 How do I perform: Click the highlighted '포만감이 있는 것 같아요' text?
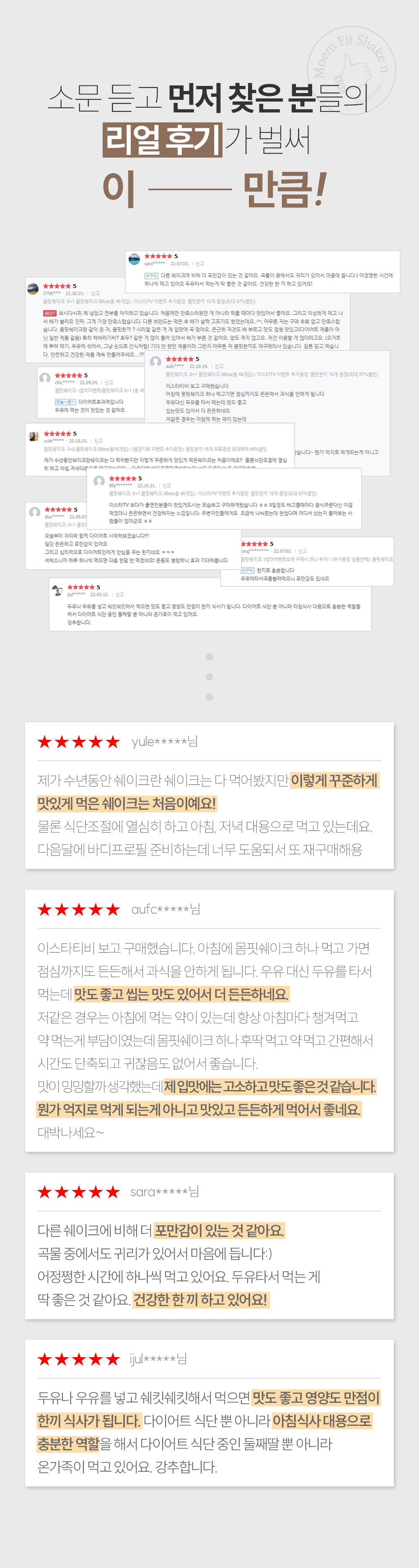[219, 1230]
